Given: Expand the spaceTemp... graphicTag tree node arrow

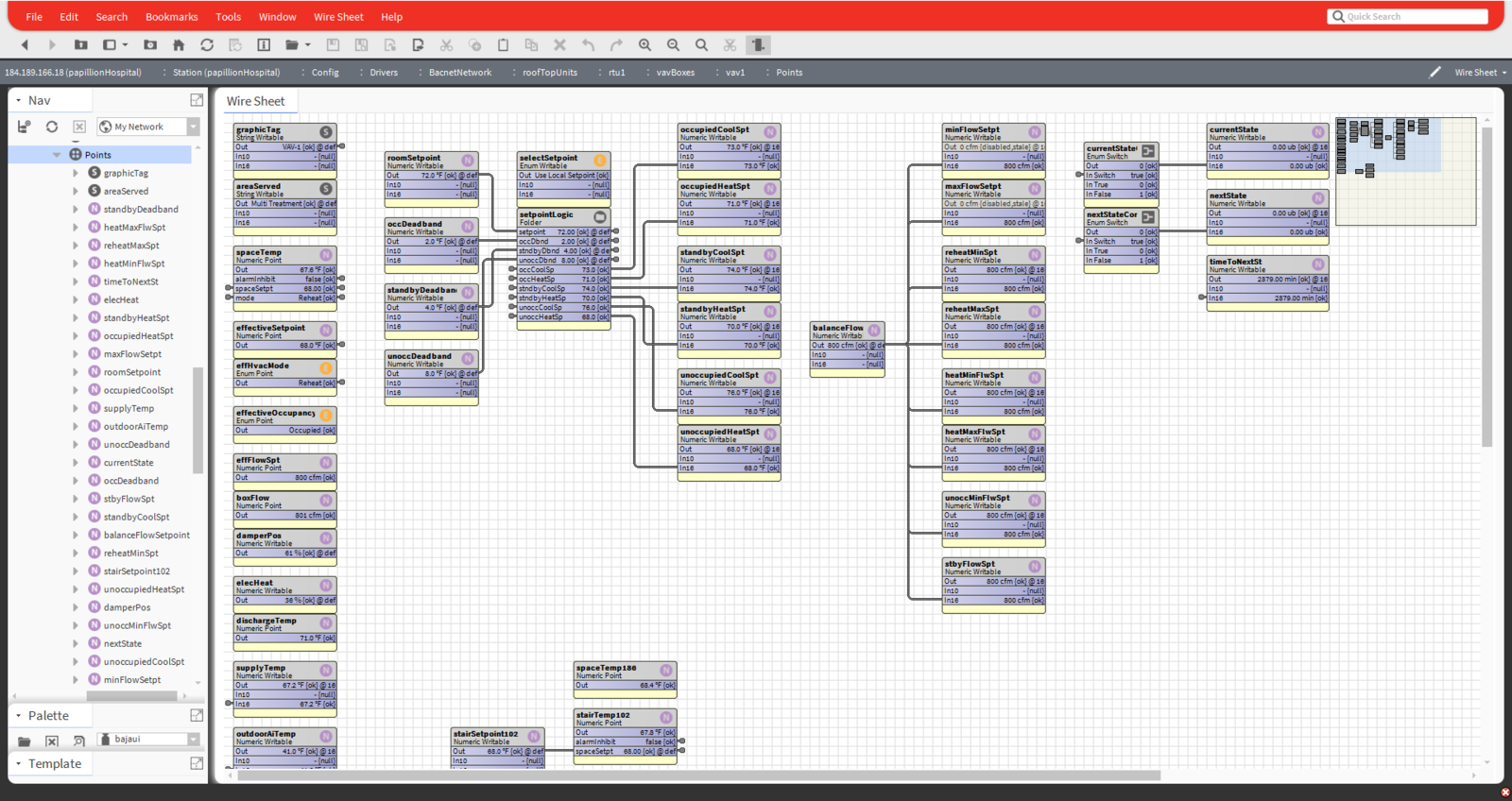Looking at the screenshot, I should coord(76,173).
